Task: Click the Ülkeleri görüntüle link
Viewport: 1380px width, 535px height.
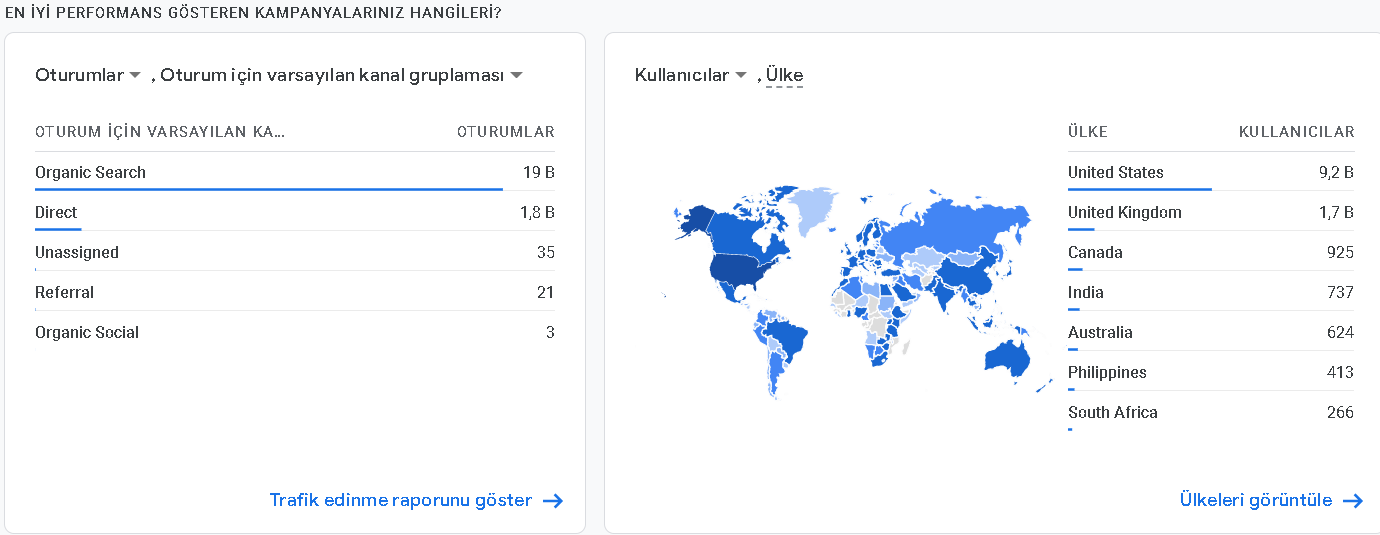Action: coord(1255,500)
